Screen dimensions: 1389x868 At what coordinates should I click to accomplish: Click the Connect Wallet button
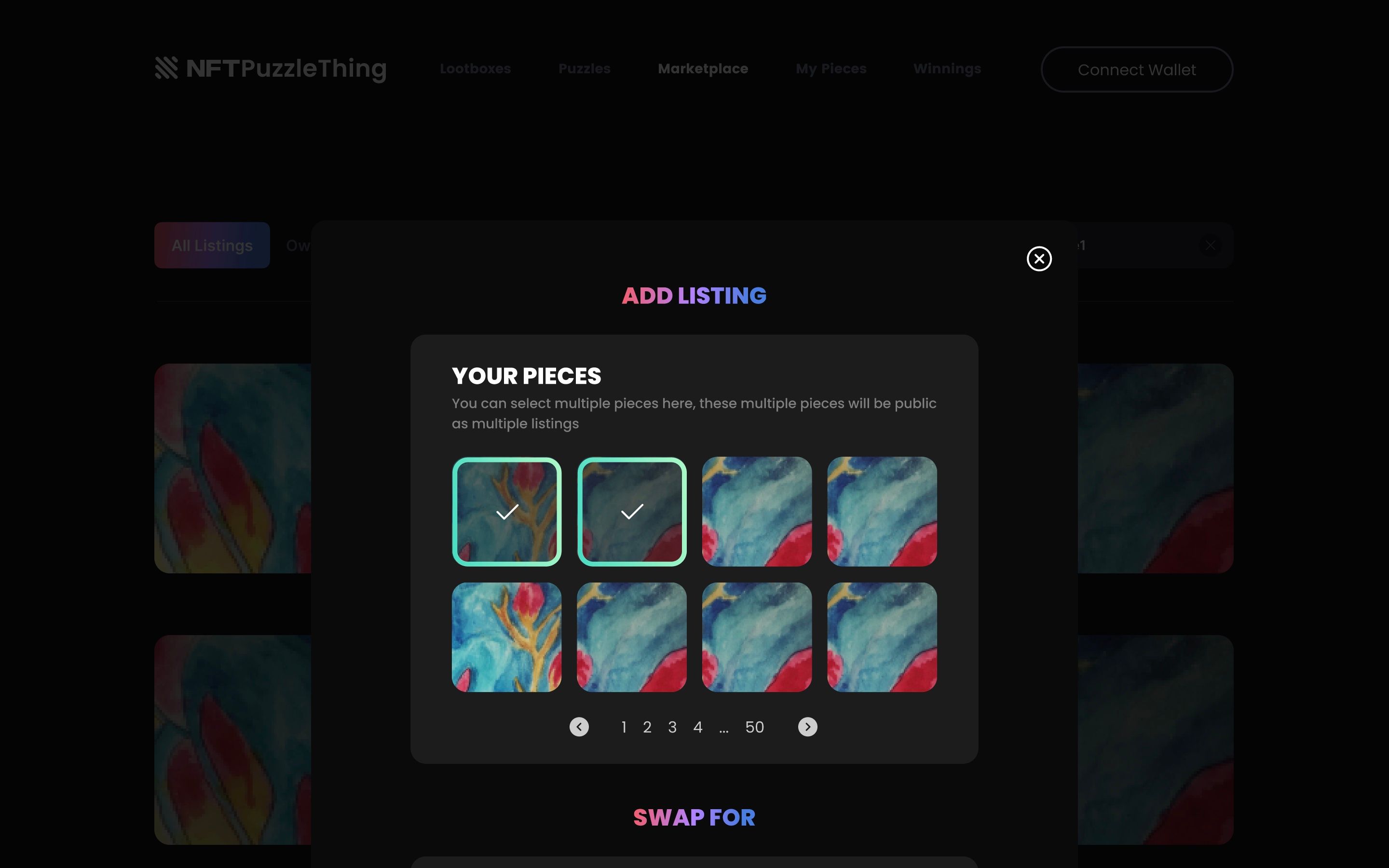click(x=1137, y=69)
